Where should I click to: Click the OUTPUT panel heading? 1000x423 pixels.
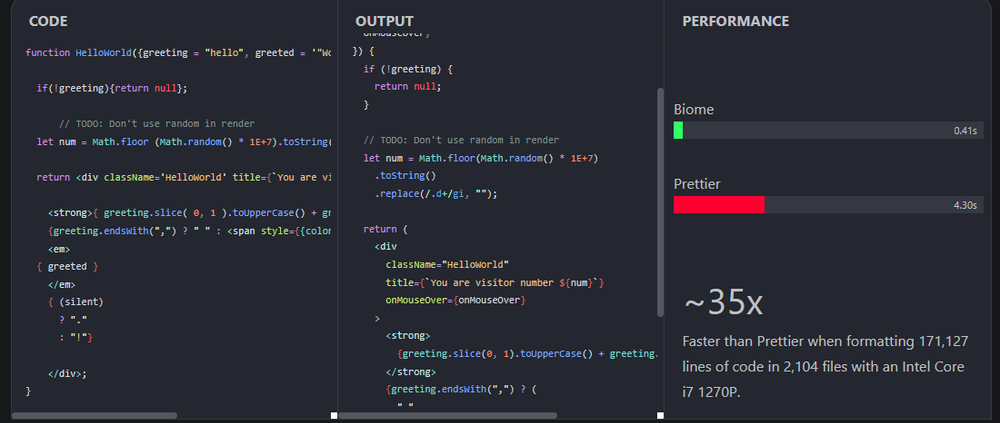(385, 21)
